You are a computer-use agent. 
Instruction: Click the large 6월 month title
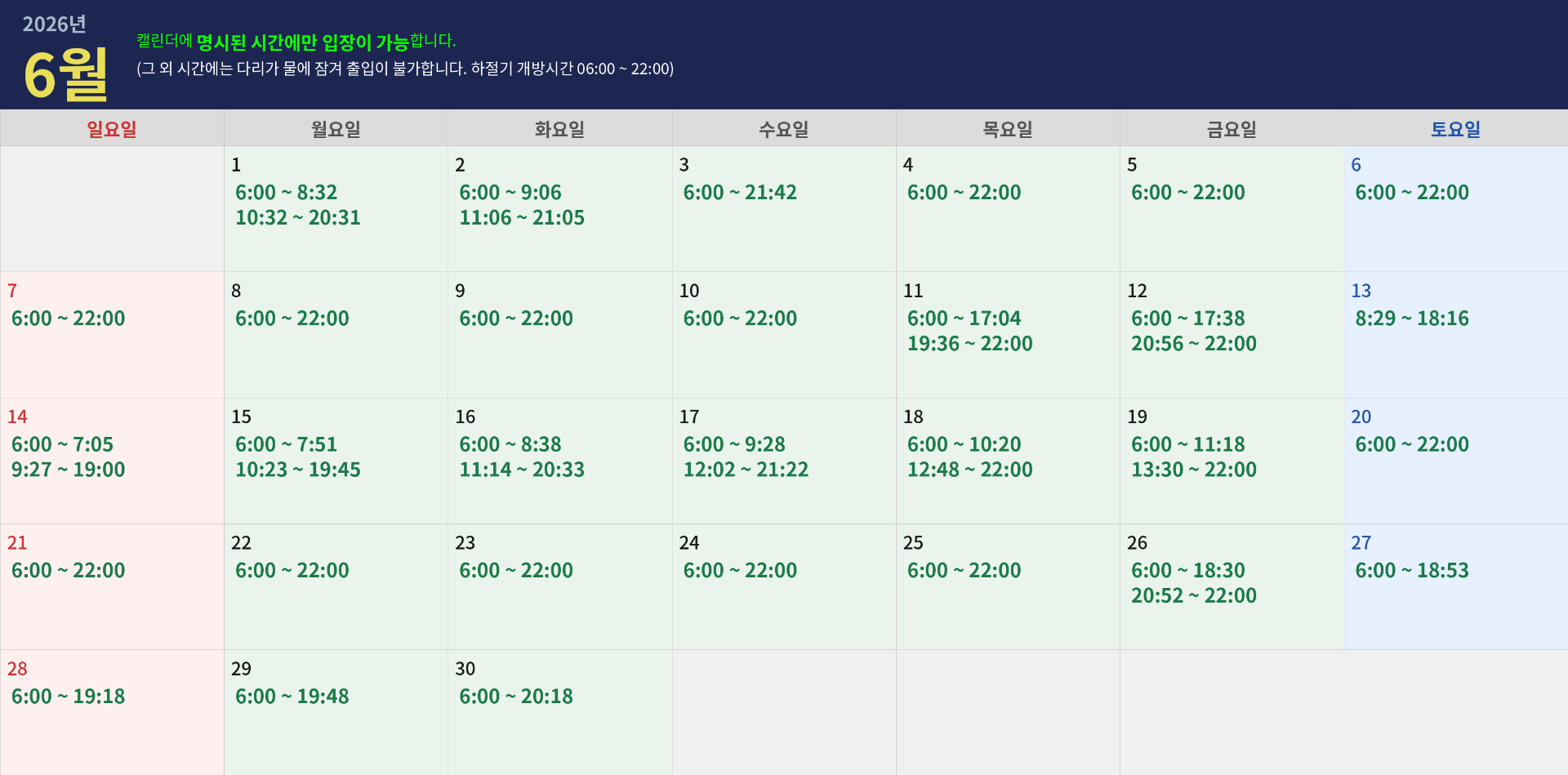(66, 74)
